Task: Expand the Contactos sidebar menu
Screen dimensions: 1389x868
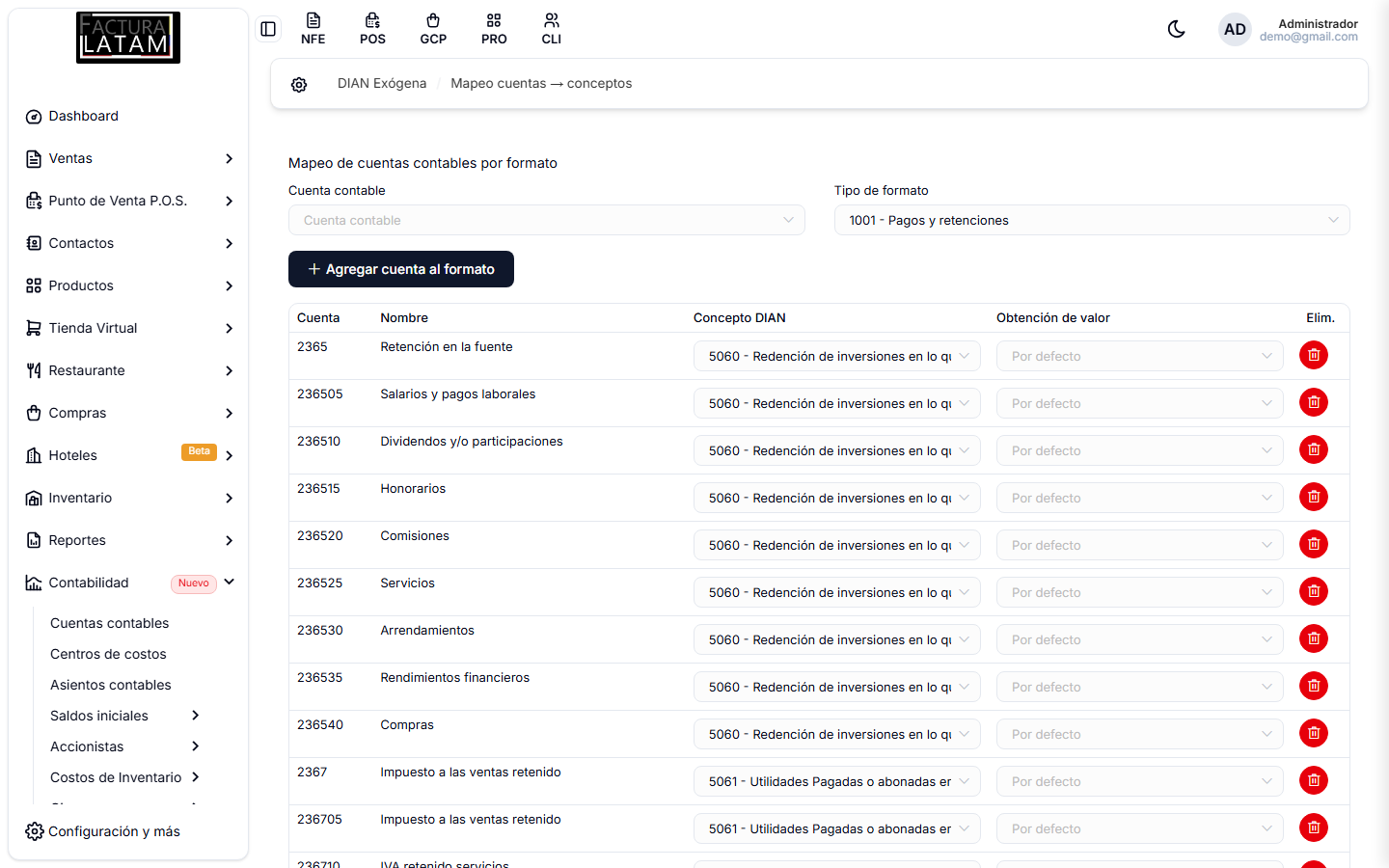Action: [x=128, y=243]
